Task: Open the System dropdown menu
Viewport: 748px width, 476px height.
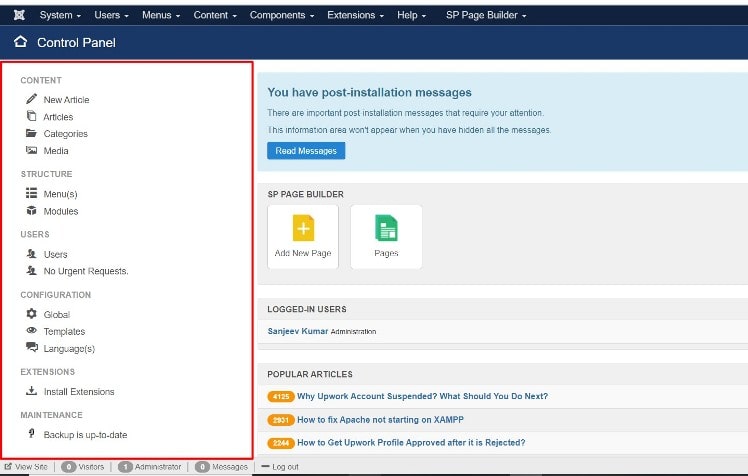Action: (x=60, y=15)
